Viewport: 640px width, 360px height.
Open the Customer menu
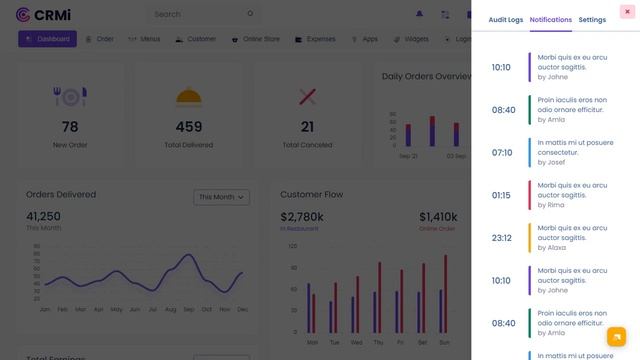click(x=196, y=39)
